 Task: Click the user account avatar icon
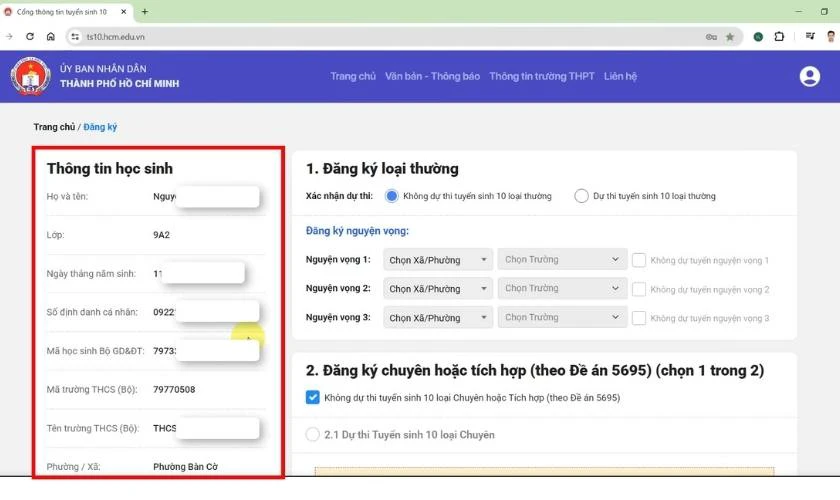(809, 77)
